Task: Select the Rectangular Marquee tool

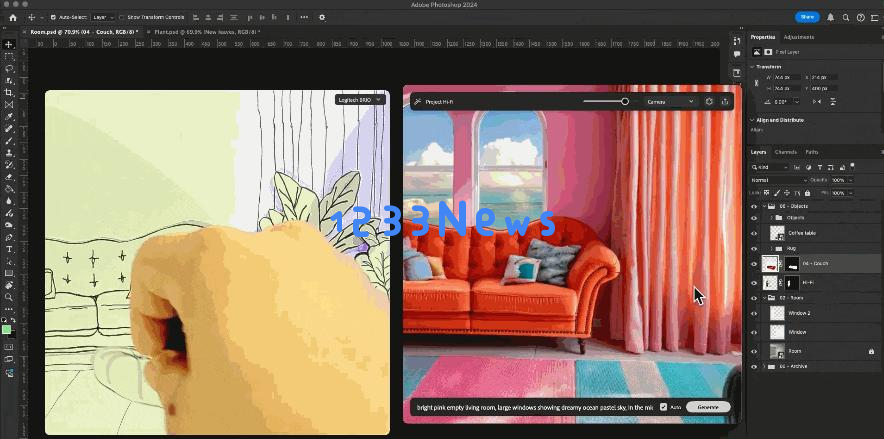Action: (8, 57)
